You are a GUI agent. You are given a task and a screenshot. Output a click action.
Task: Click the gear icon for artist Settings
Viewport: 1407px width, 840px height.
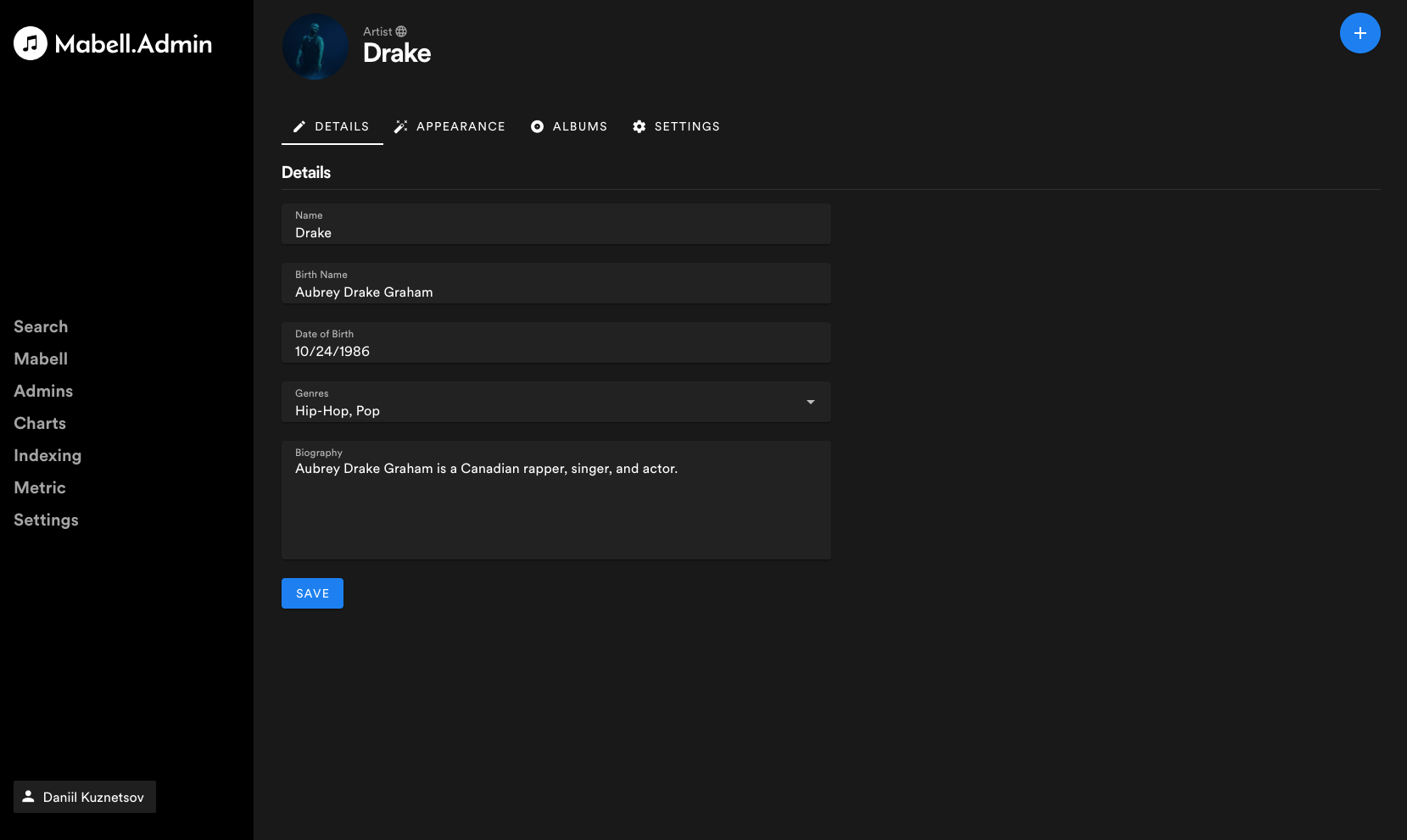tap(639, 126)
